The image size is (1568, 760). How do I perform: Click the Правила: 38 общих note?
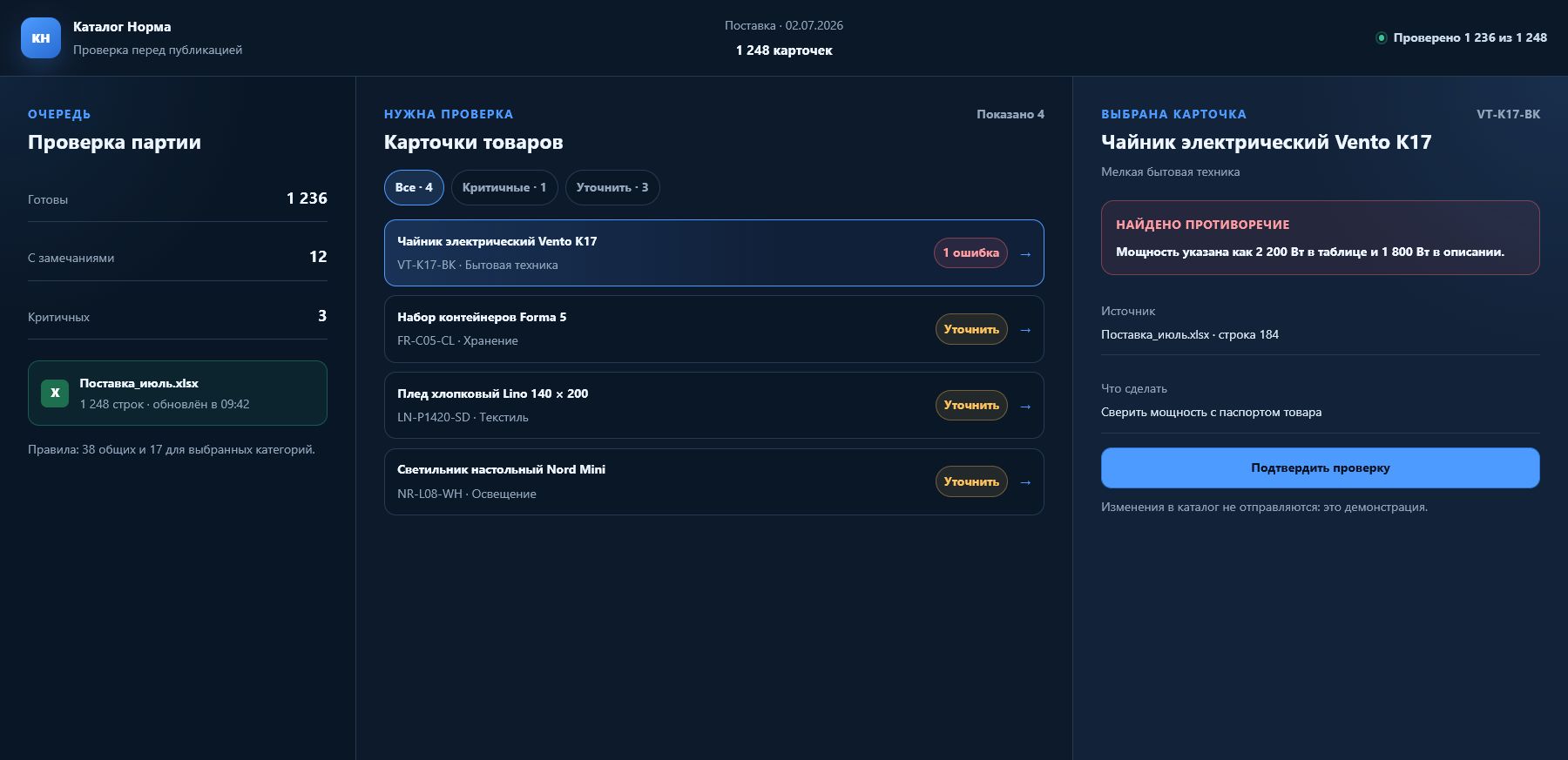tap(172, 449)
